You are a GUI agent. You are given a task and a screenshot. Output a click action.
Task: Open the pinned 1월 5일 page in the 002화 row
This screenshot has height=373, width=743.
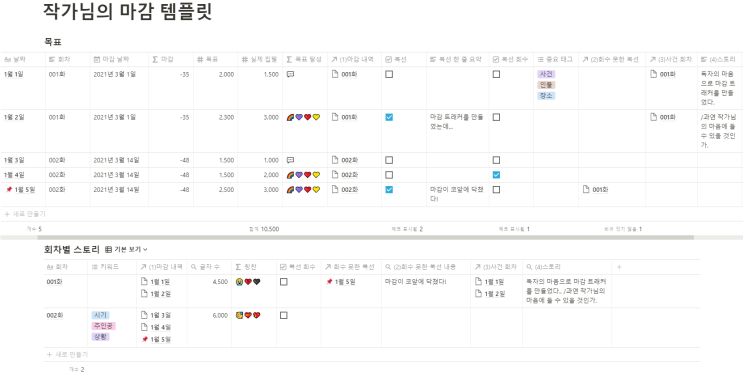click(156, 339)
